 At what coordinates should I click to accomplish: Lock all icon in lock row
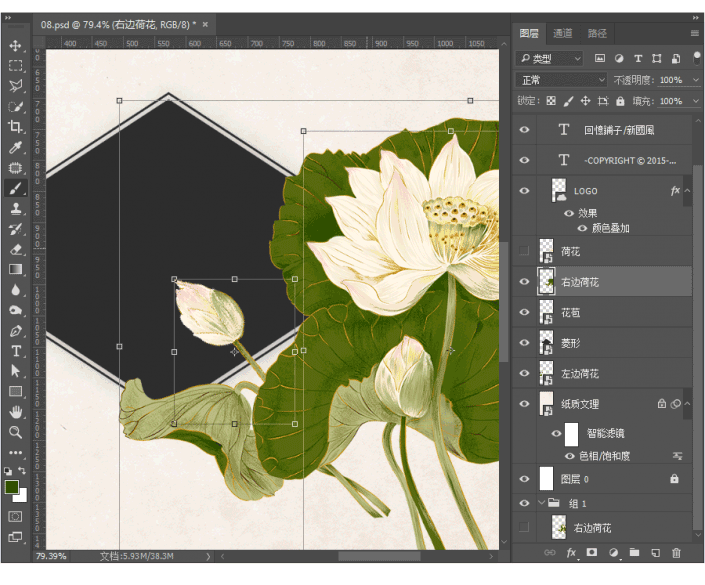pos(620,101)
